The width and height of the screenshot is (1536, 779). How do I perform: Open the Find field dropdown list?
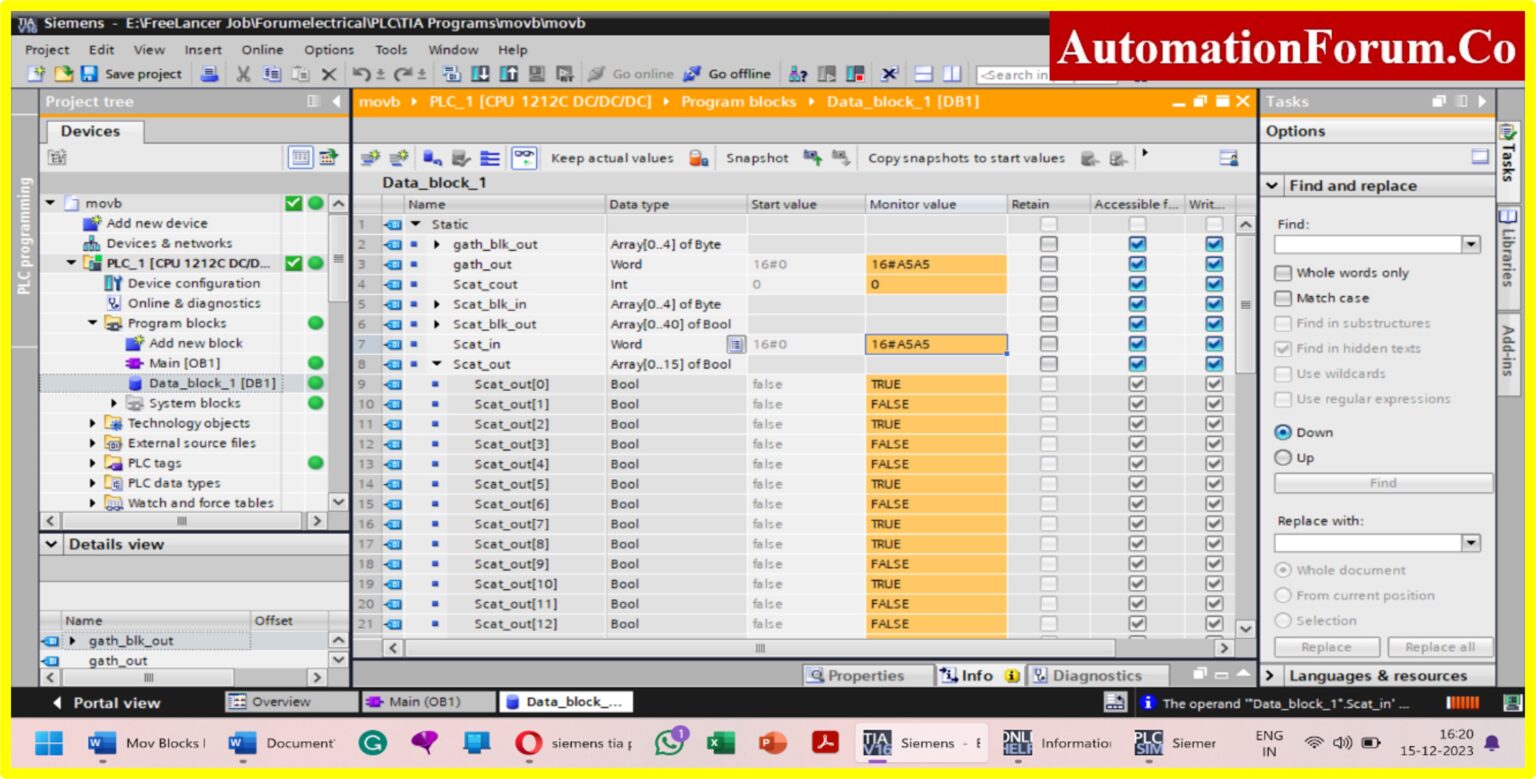tap(1470, 243)
